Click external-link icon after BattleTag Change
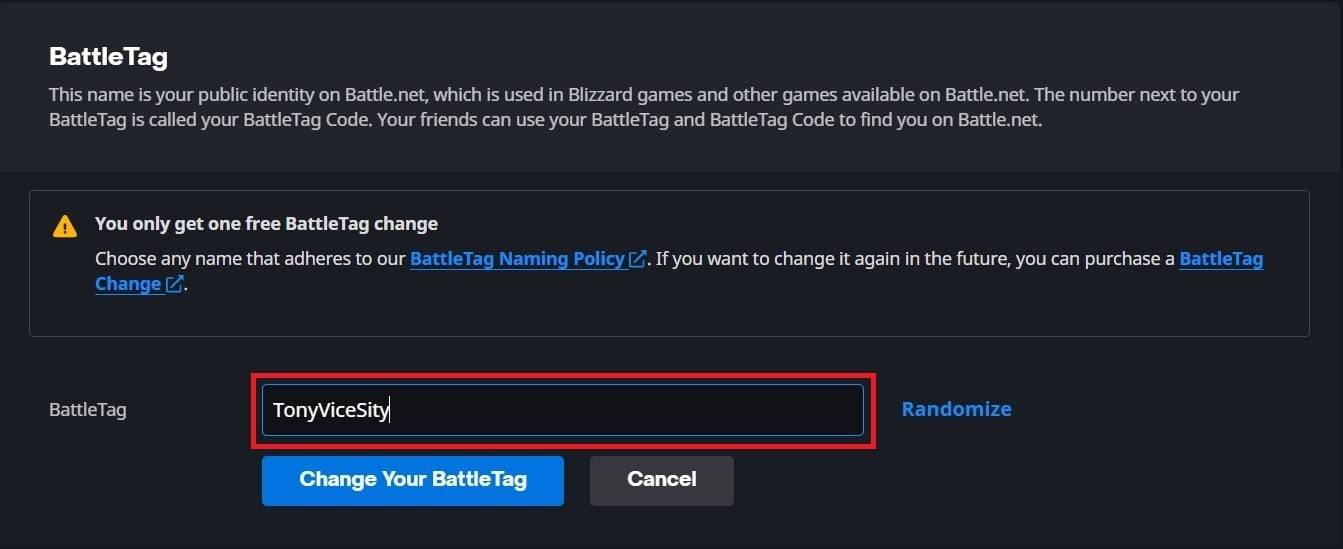 pos(174,284)
